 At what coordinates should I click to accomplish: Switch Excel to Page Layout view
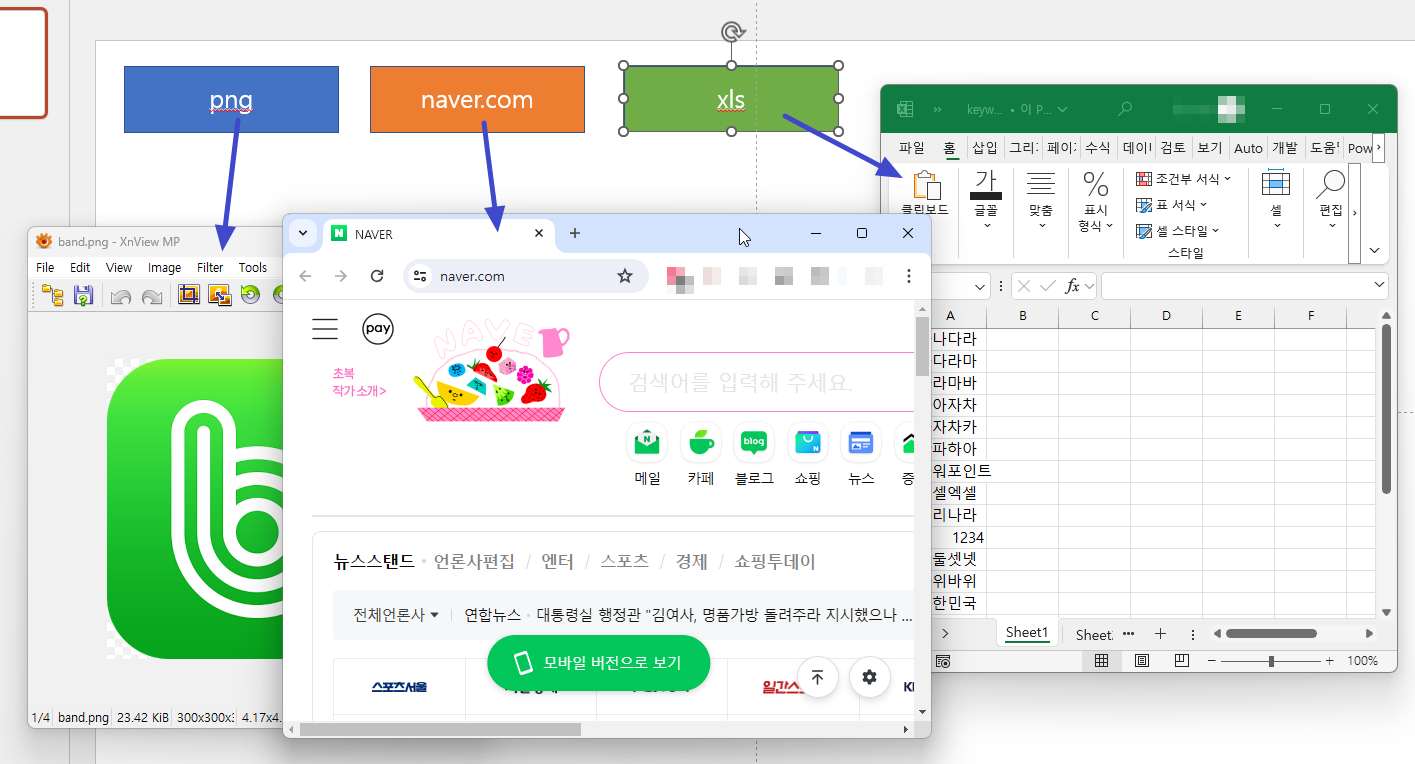point(1142,661)
